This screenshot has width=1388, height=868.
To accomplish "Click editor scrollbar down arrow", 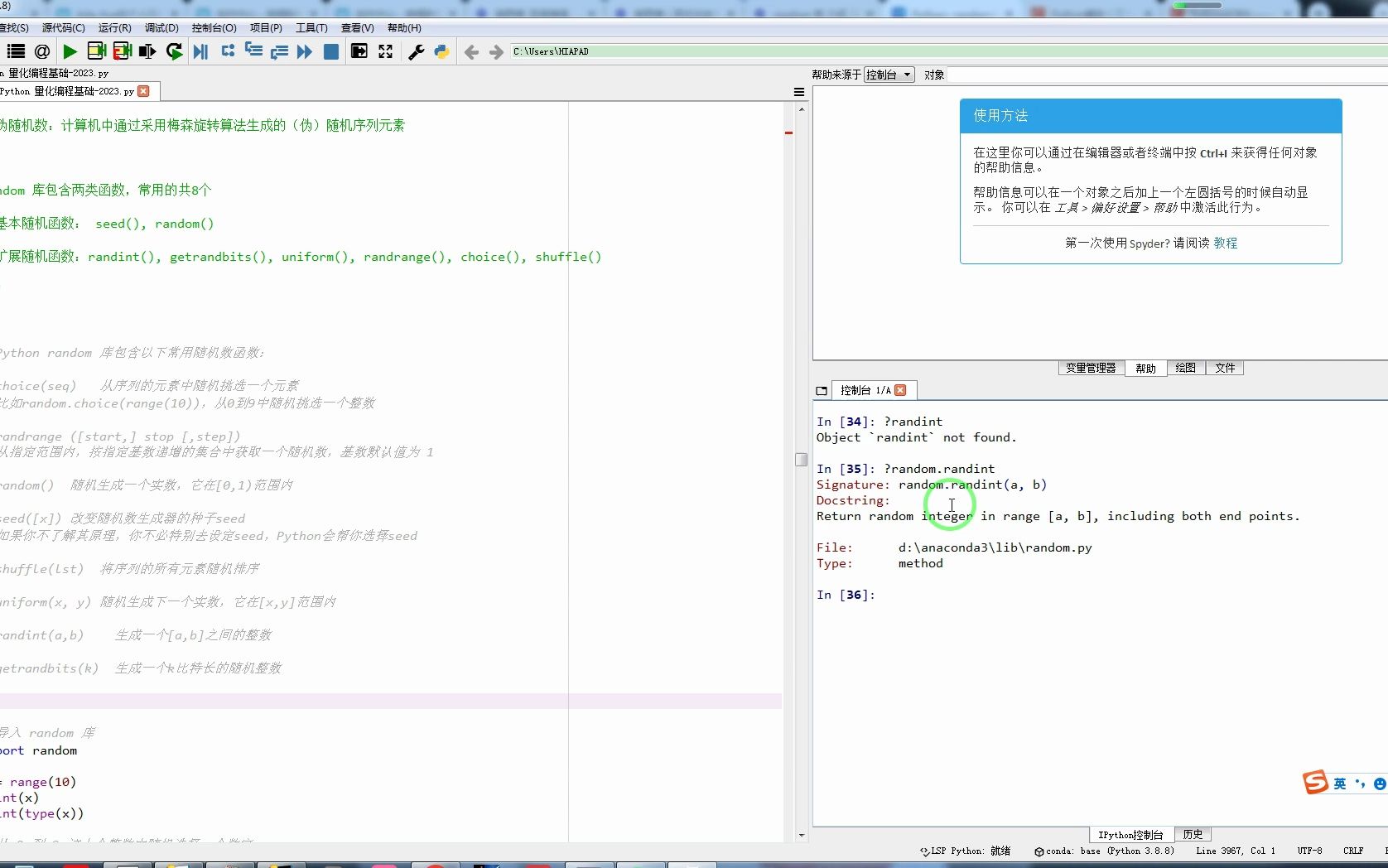I will pos(801,836).
